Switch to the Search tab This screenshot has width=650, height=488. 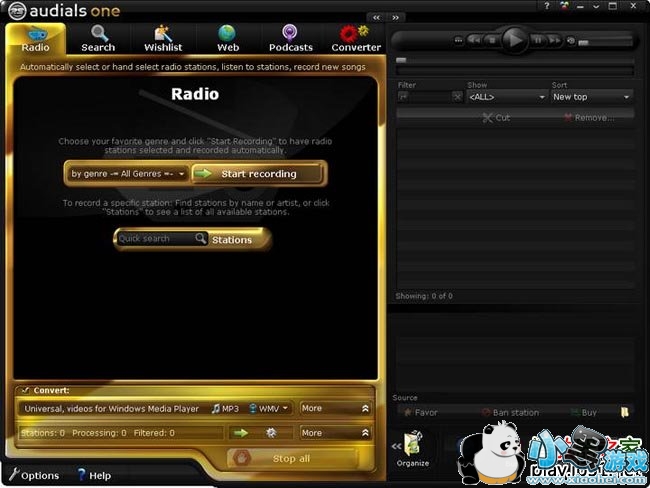pos(98,39)
